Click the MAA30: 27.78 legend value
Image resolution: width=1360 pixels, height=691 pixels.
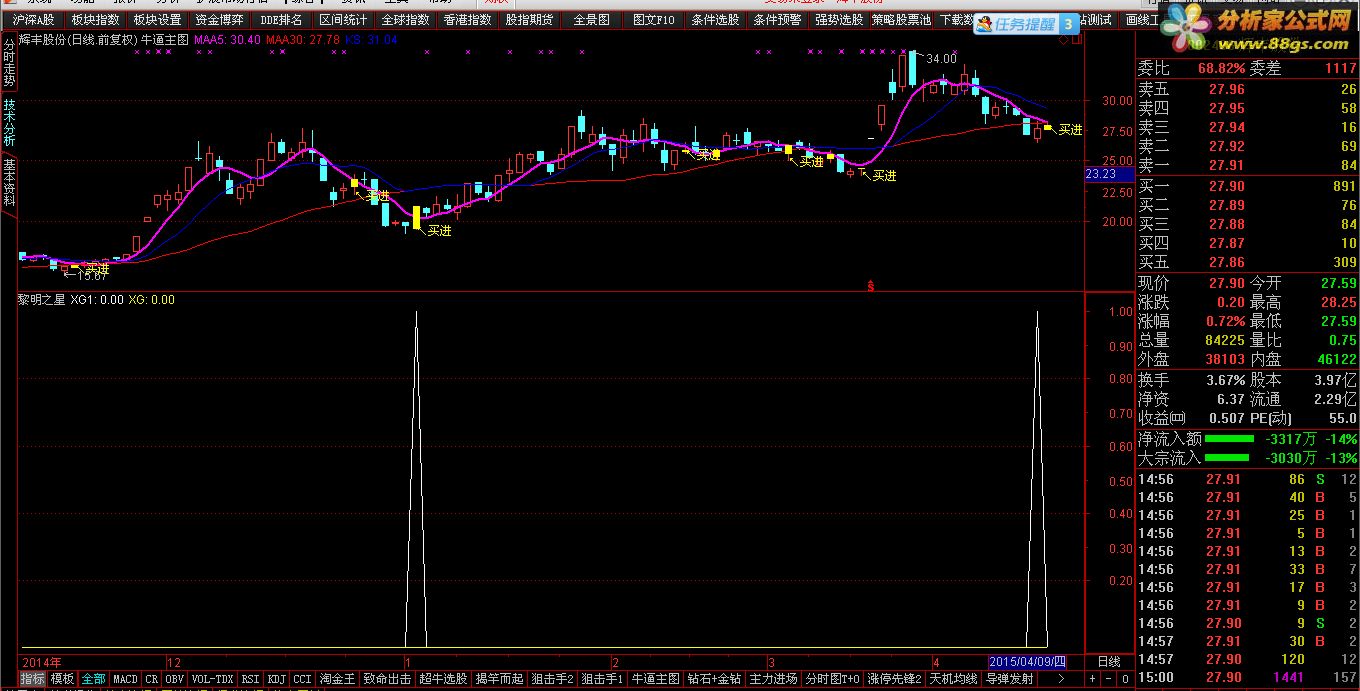coord(303,40)
